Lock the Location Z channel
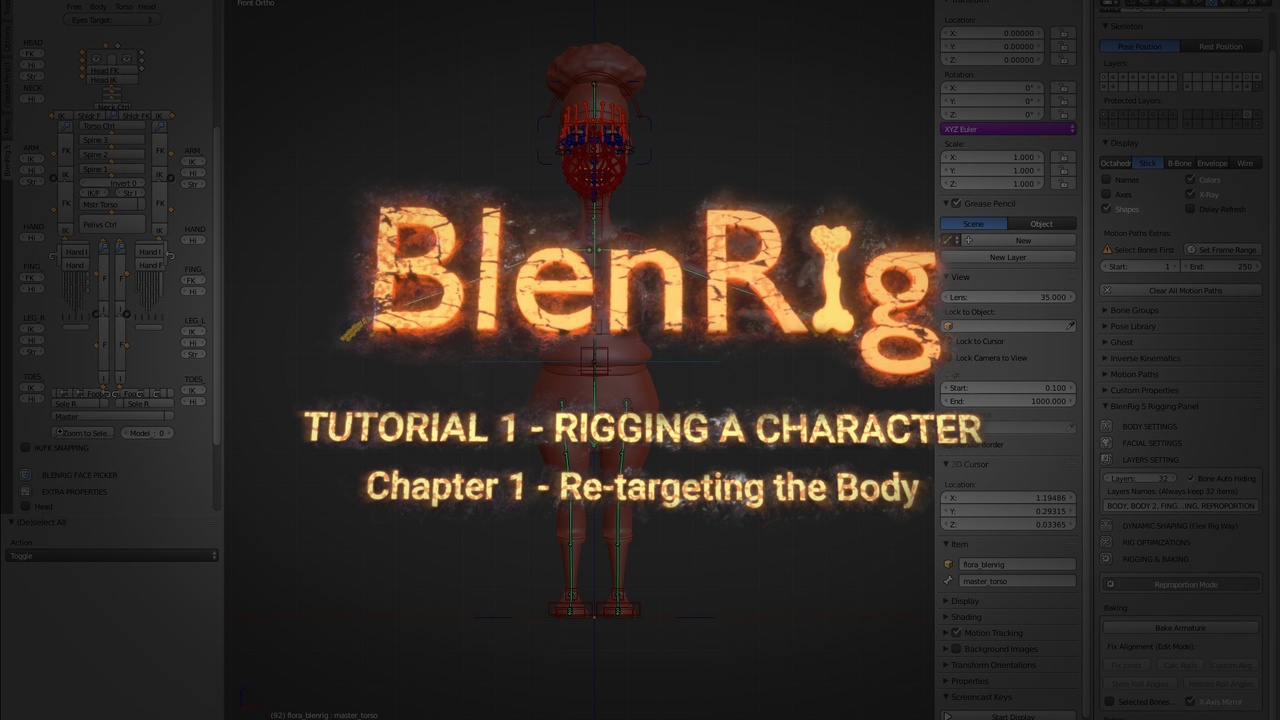 [x=1064, y=60]
